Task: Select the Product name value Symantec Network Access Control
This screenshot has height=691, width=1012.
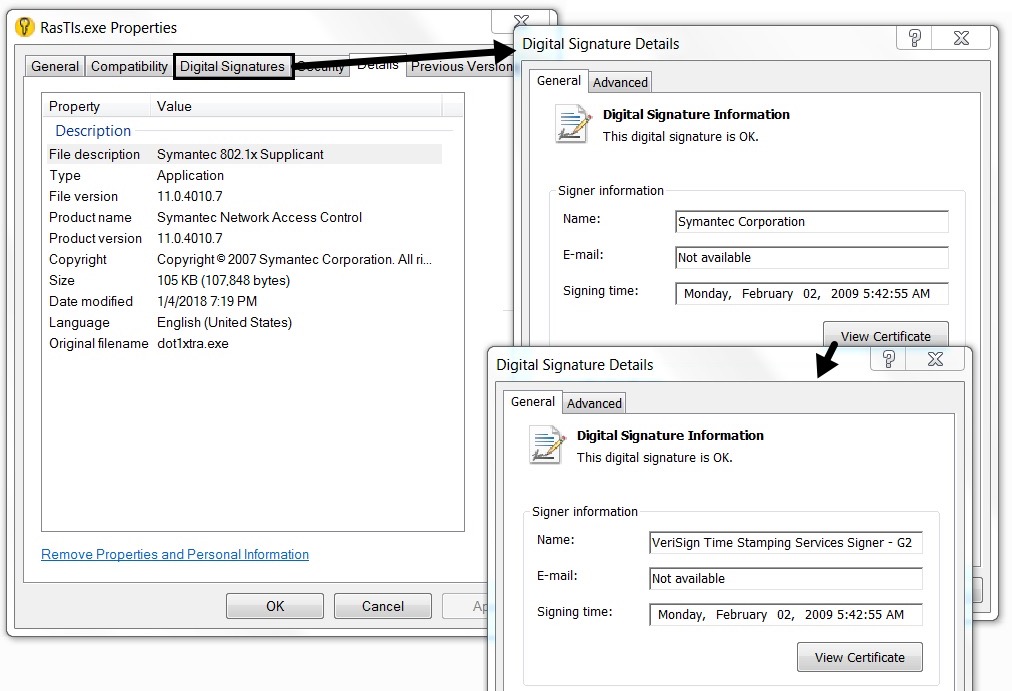Action: tap(259, 217)
